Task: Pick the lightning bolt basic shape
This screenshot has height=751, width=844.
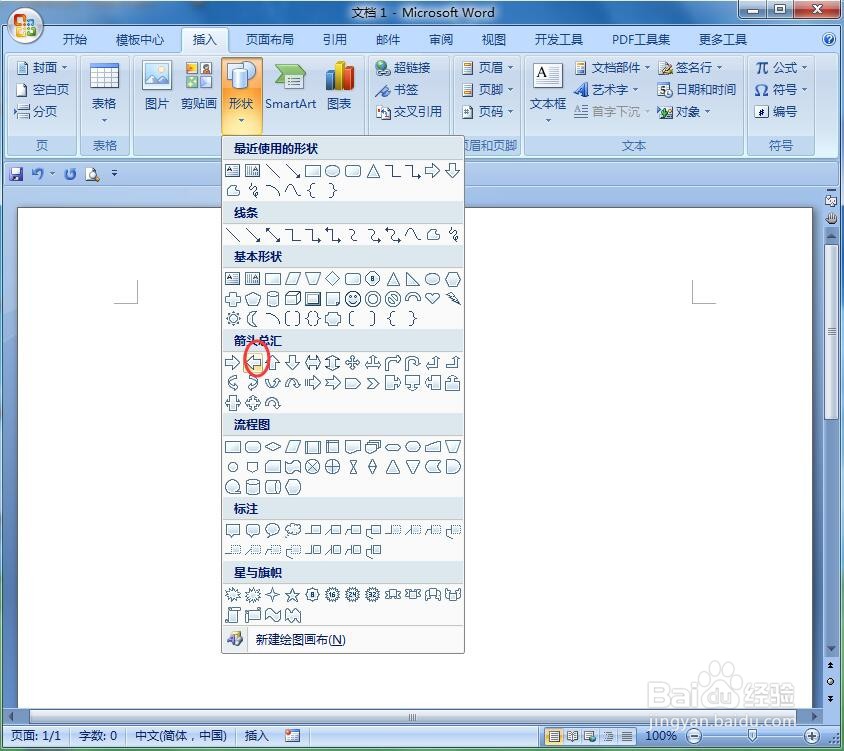Action: tap(453, 299)
